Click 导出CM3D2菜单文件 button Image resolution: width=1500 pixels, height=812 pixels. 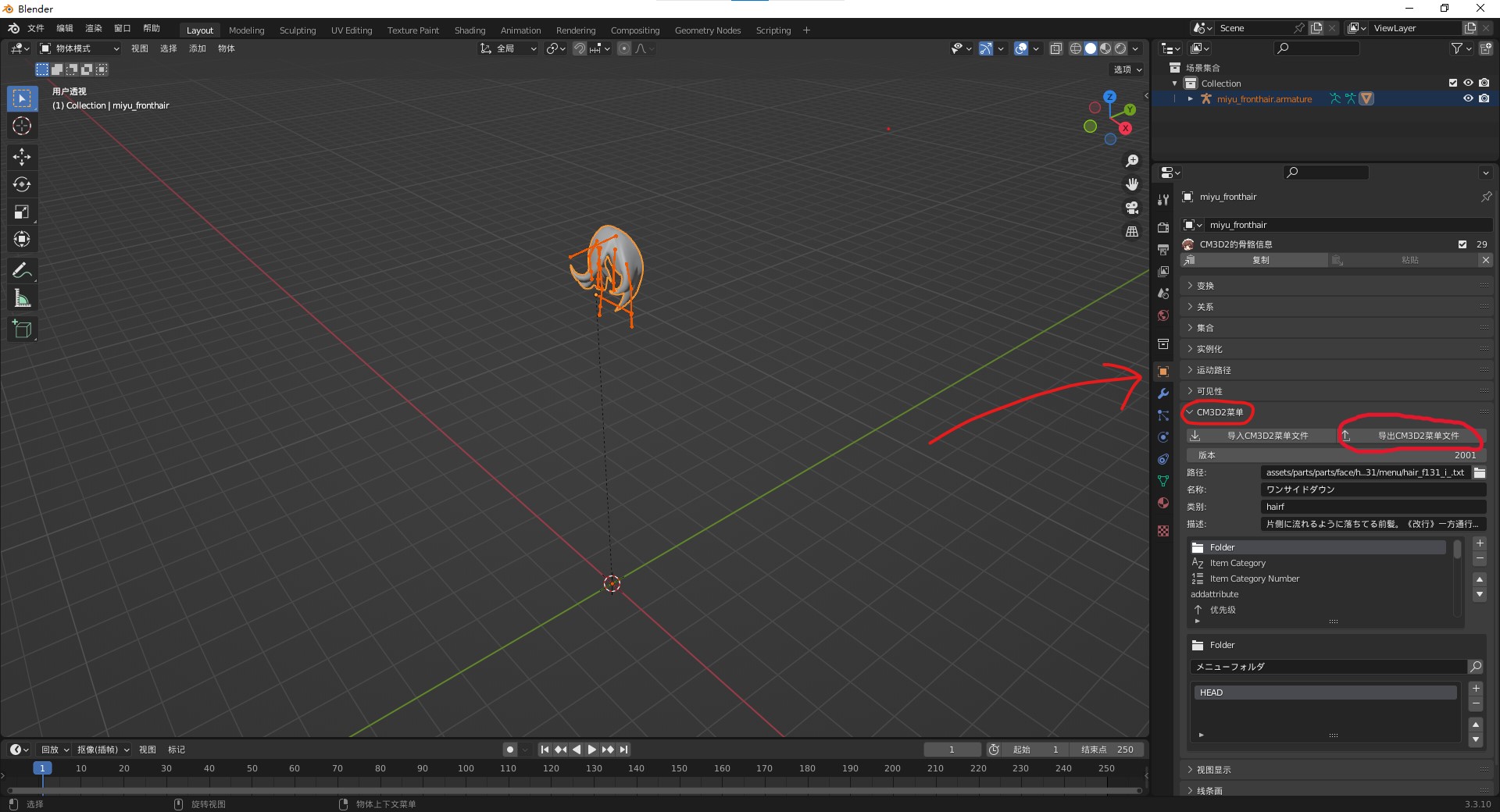click(1411, 436)
